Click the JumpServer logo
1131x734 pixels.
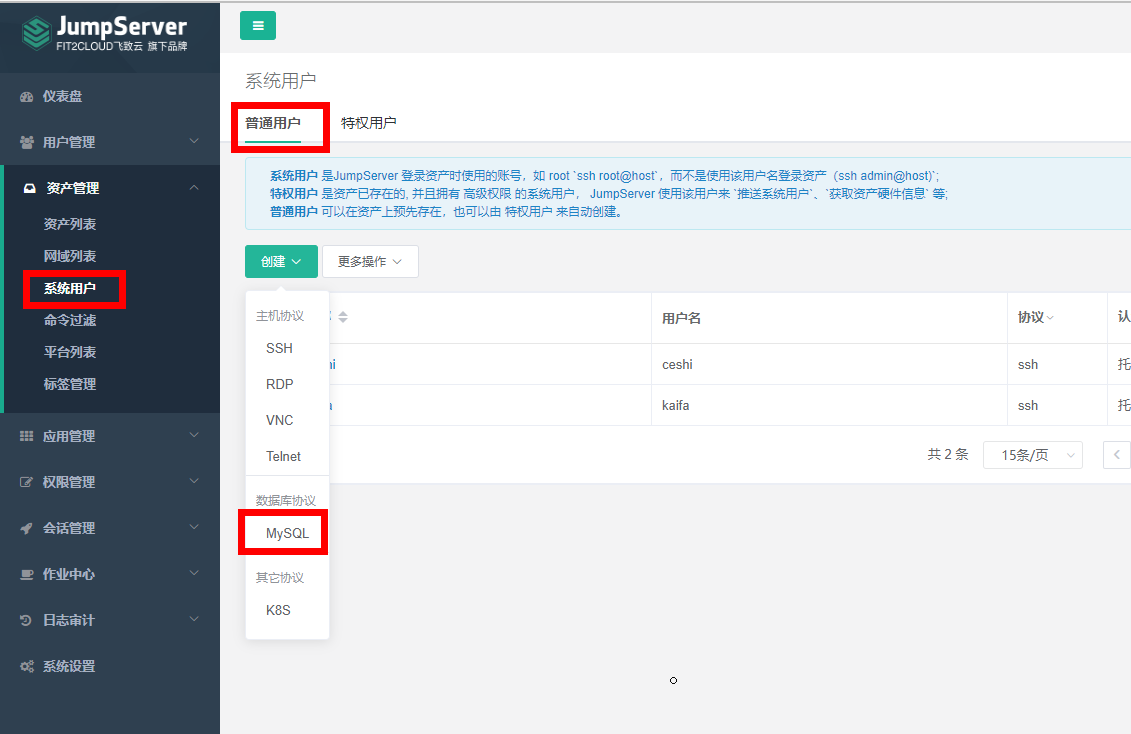coord(105,33)
